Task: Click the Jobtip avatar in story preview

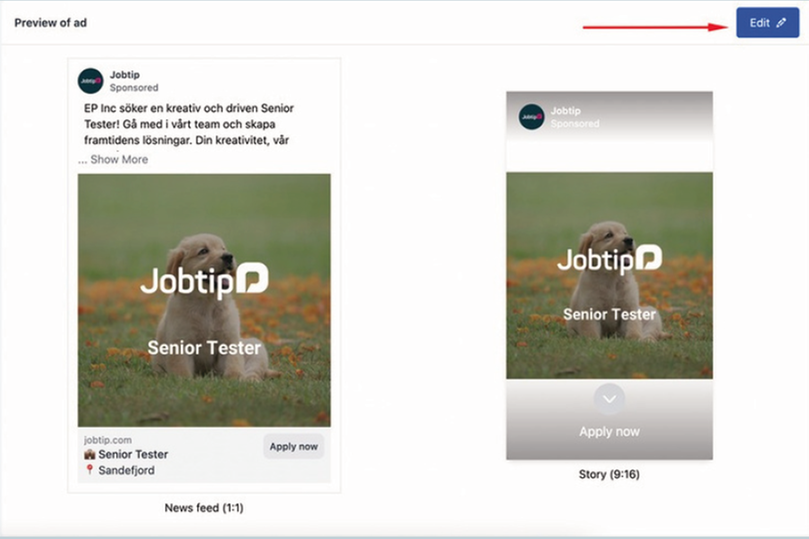Action: (531, 117)
